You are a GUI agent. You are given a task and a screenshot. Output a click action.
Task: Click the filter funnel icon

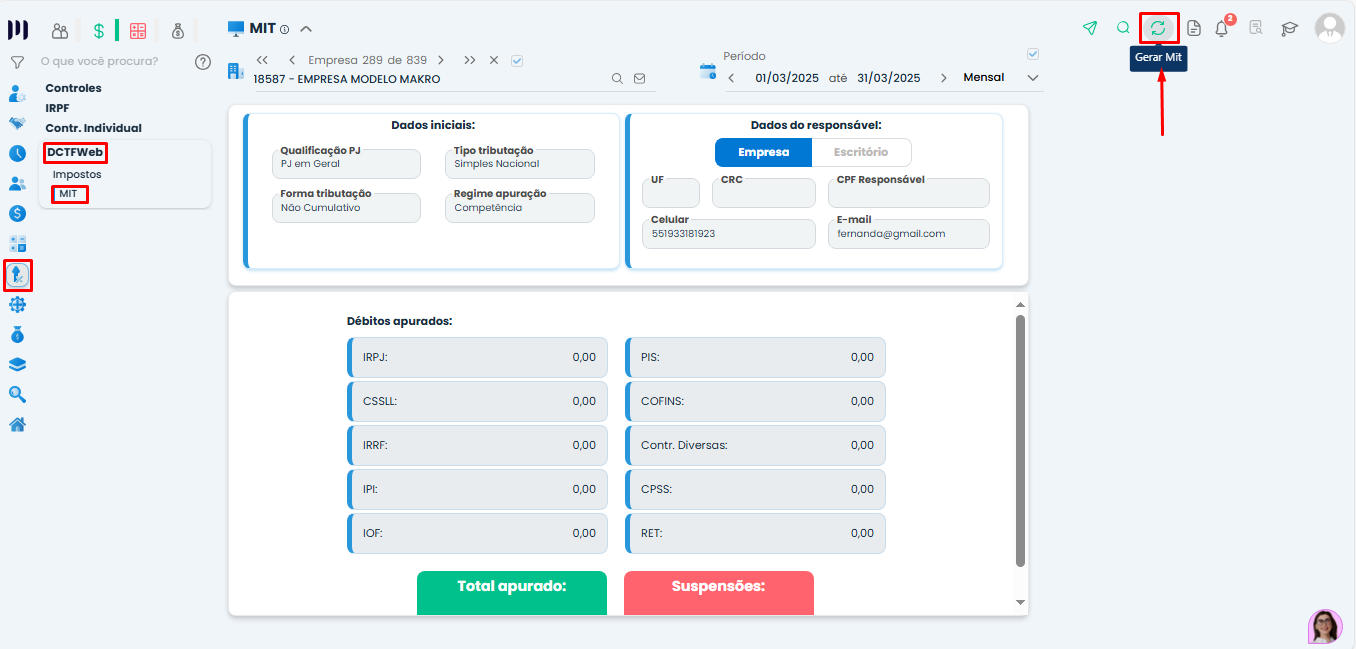point(17,62)
